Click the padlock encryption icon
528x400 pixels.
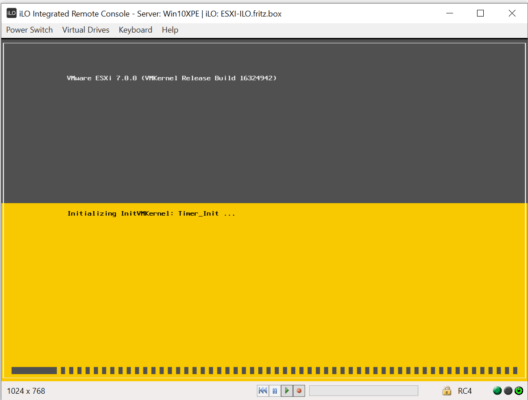(x=447, y=391)
